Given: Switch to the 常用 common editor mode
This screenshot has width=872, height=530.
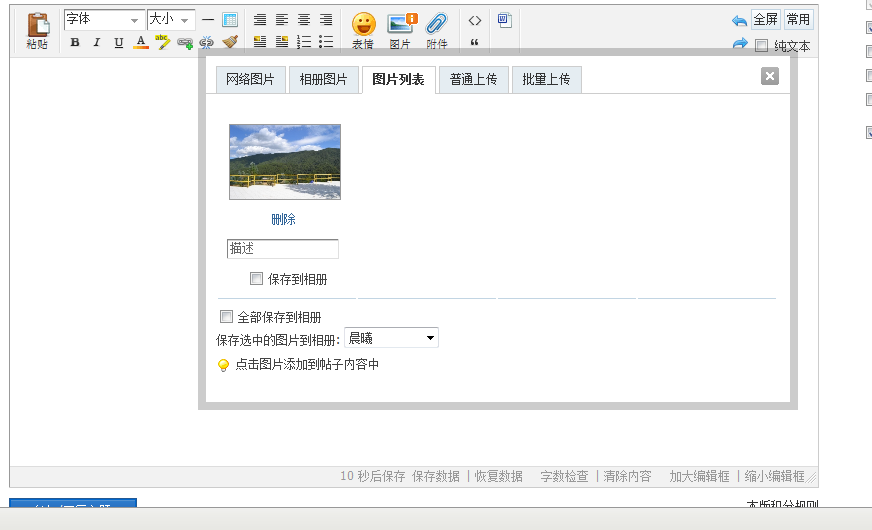Looking at the screenshot, I should pos(798,19).
